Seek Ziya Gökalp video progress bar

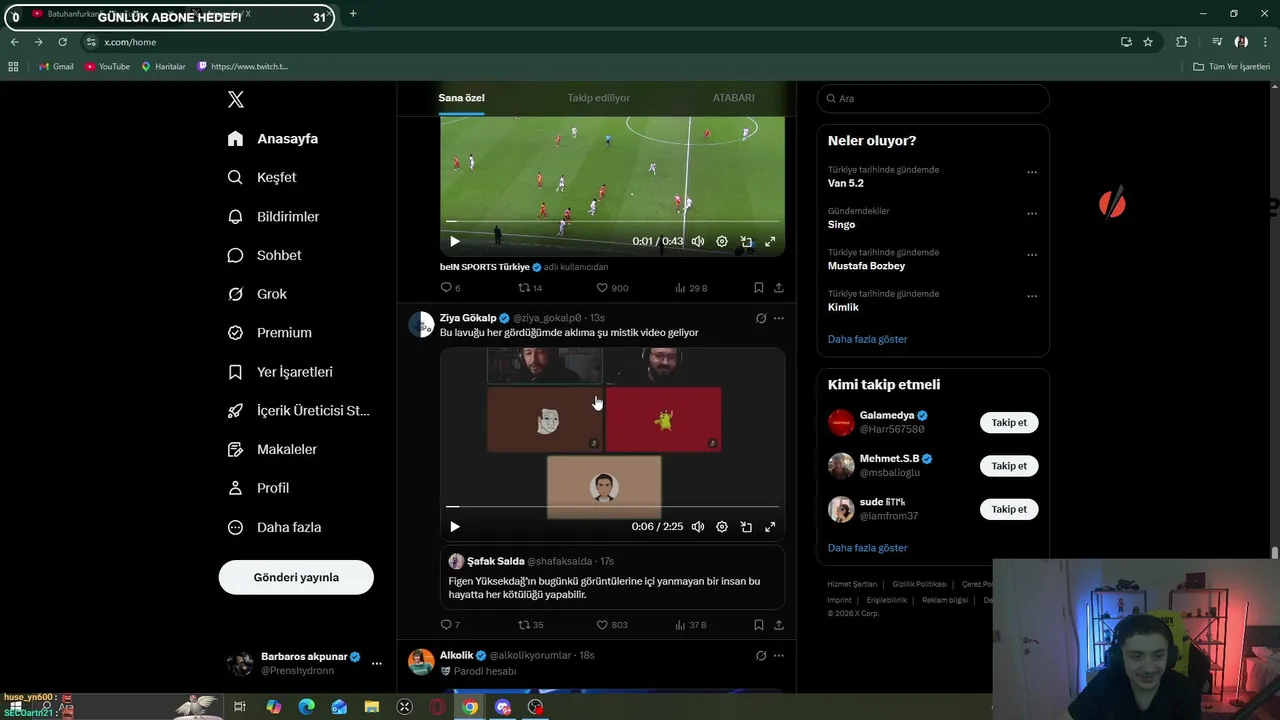tap(612, 507)
